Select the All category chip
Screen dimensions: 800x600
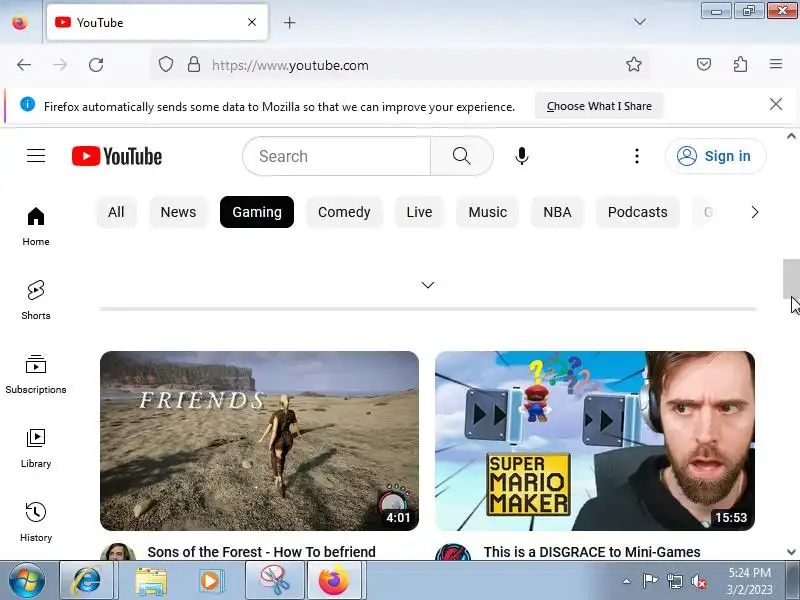pyautogui.click(x=116, y=212)
